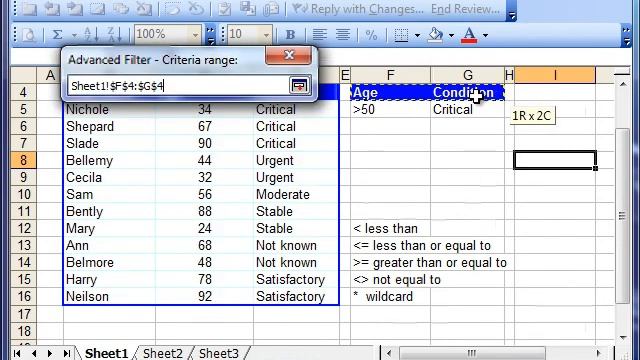The image size is (640, 360).
Task: Open Formatting toolbar options at far right
Action: [626, 36]
